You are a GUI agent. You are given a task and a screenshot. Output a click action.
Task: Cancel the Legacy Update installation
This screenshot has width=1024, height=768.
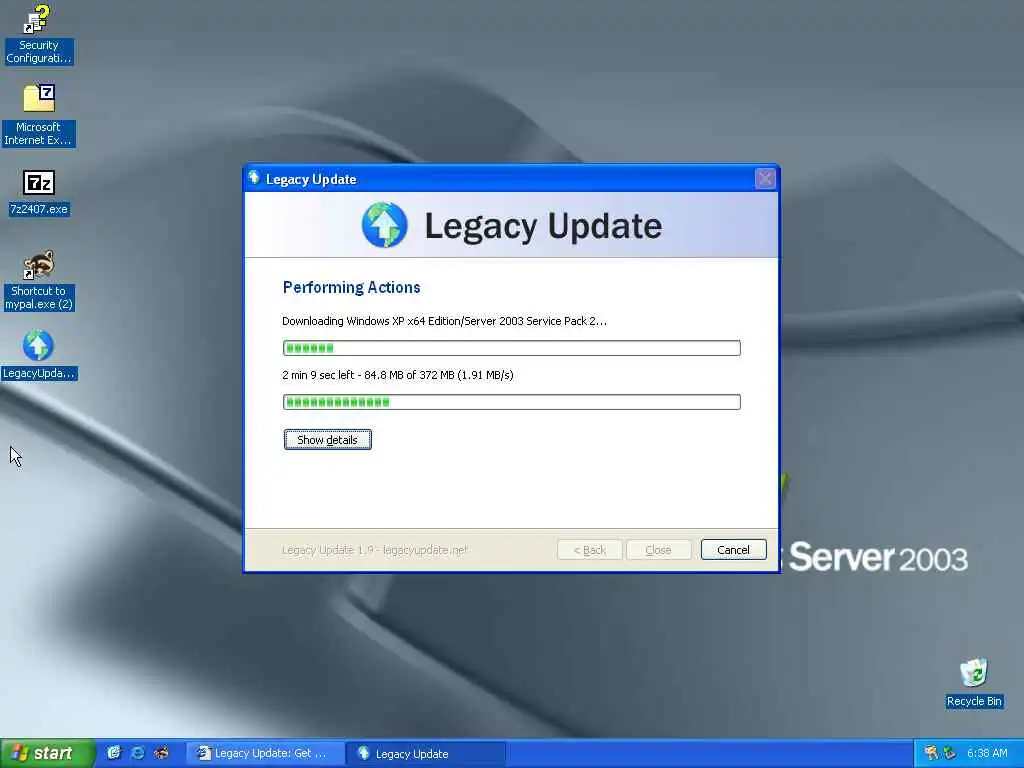coord(733,550)
